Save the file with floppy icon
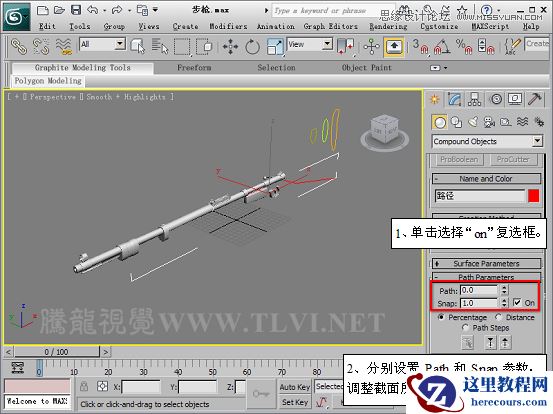The height and width of the screenshot is (414, 553). (x=76, y=10)
